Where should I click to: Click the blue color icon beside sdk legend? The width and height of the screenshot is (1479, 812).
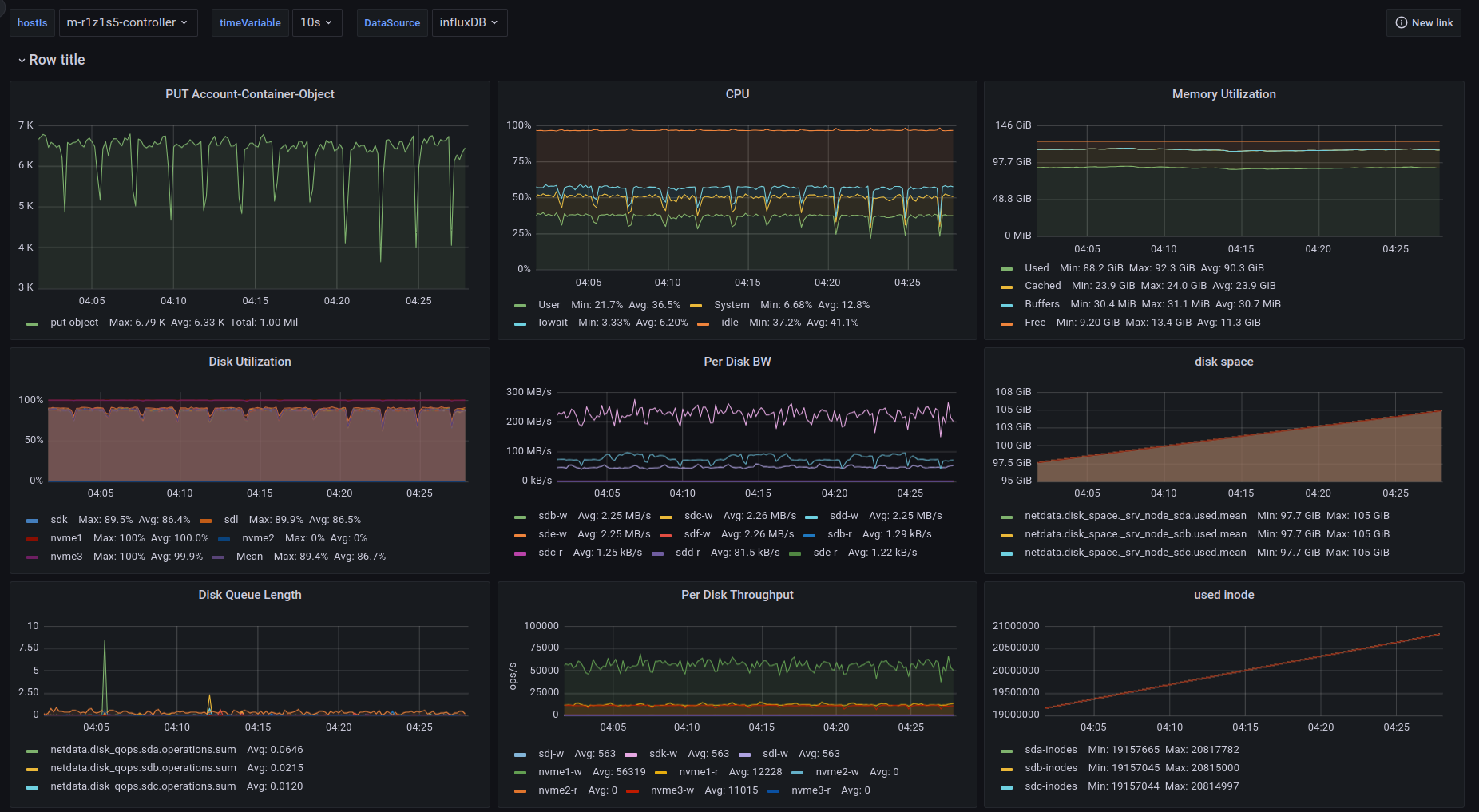(x=32, y=521)
